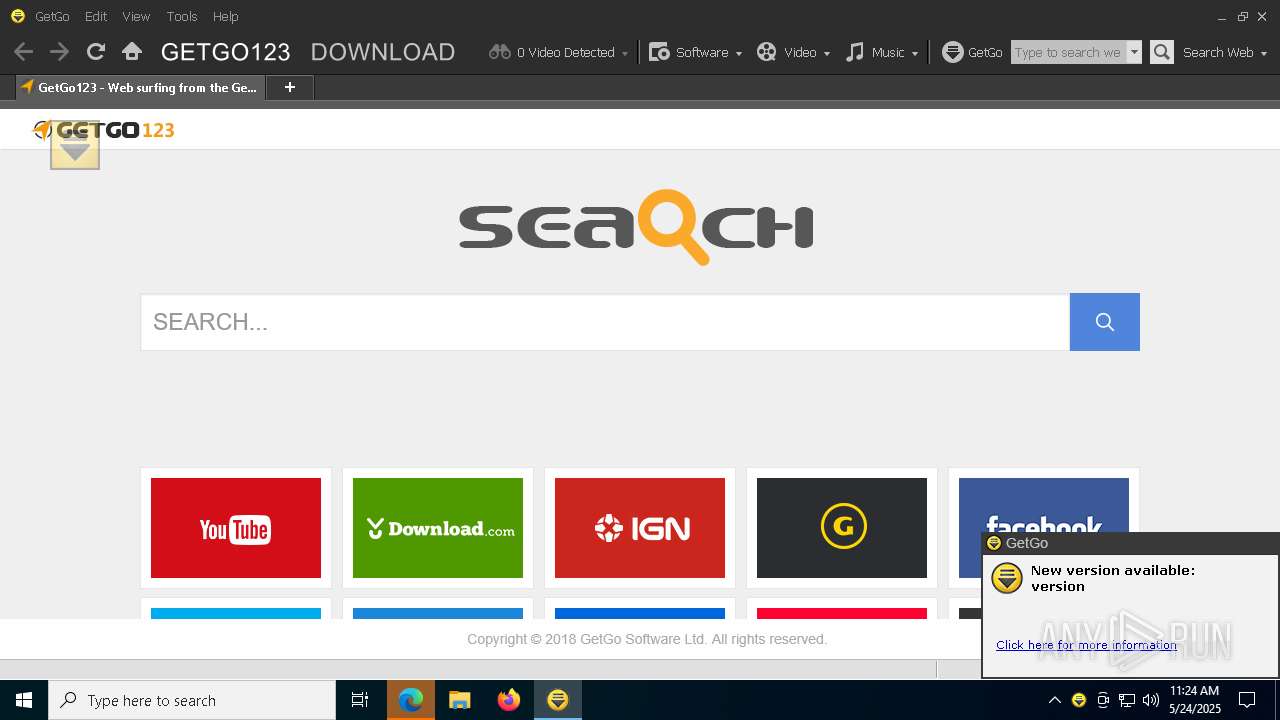Image resolution: width=1280 pixels, height=720 pixels.
Task: Focus the toolbar 'Type to search' field
Action: coord(1069,52)
